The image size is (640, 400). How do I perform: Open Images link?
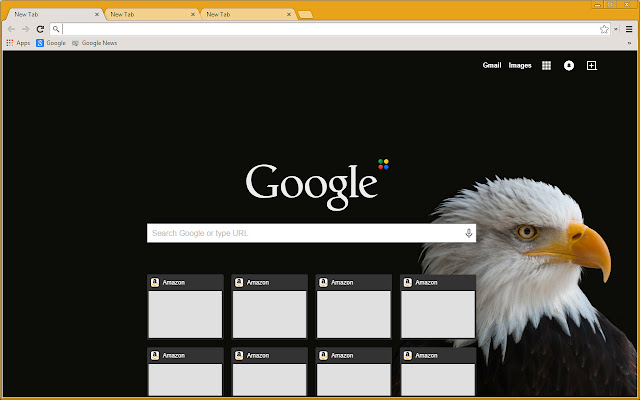coord(520,65)
